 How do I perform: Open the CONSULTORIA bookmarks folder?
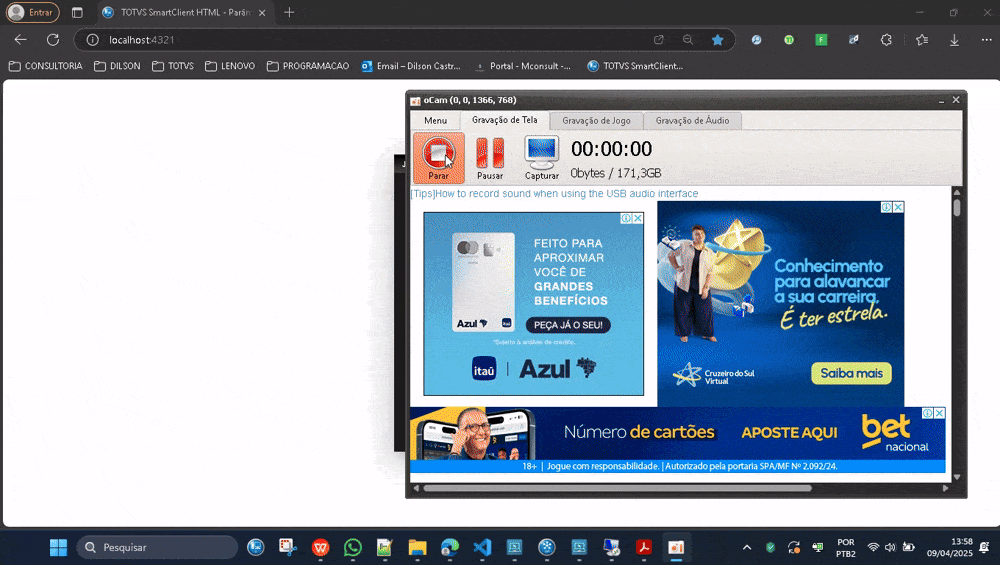coord(46,66)
